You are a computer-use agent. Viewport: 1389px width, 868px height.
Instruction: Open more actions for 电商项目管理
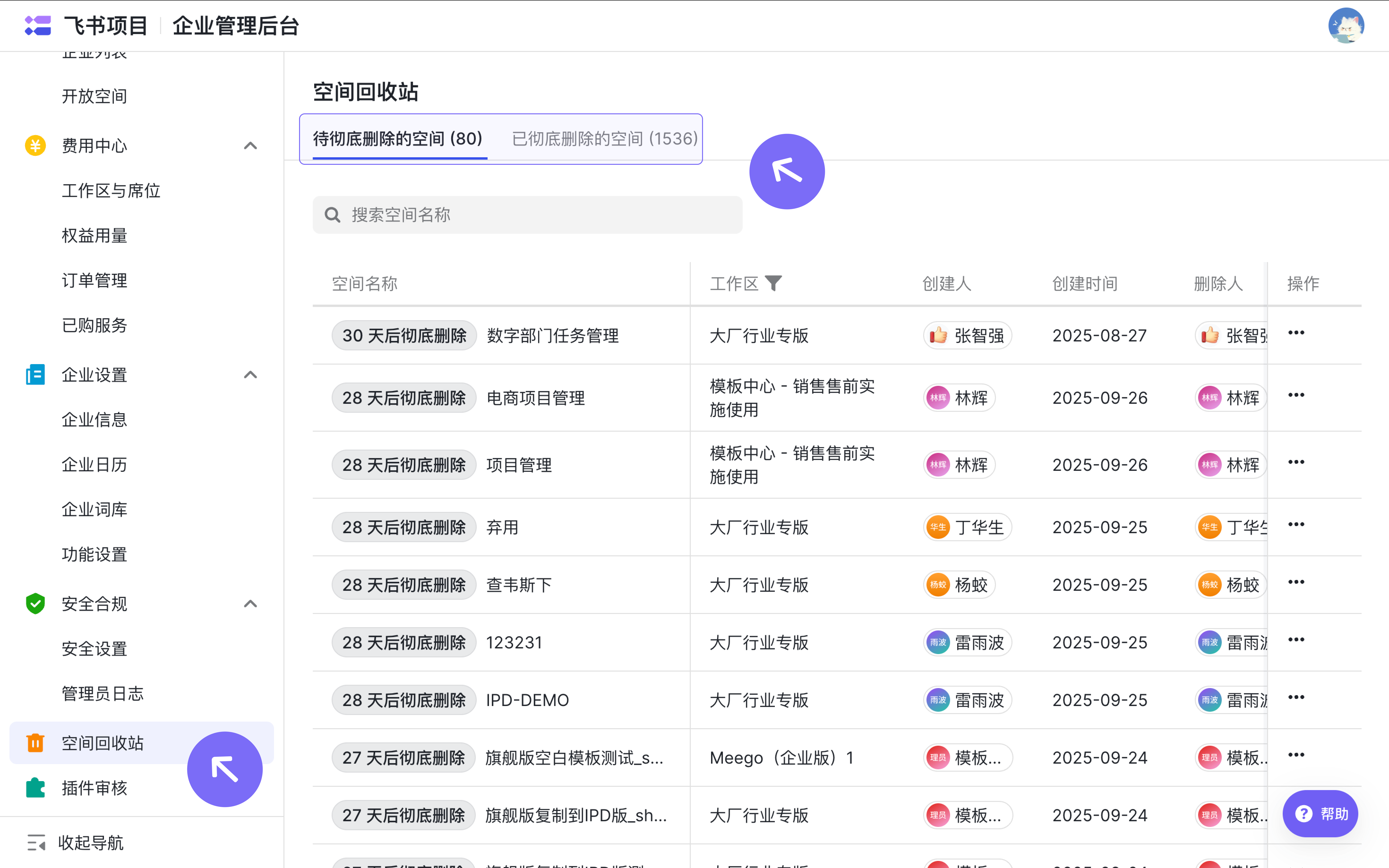(1296, 395)
